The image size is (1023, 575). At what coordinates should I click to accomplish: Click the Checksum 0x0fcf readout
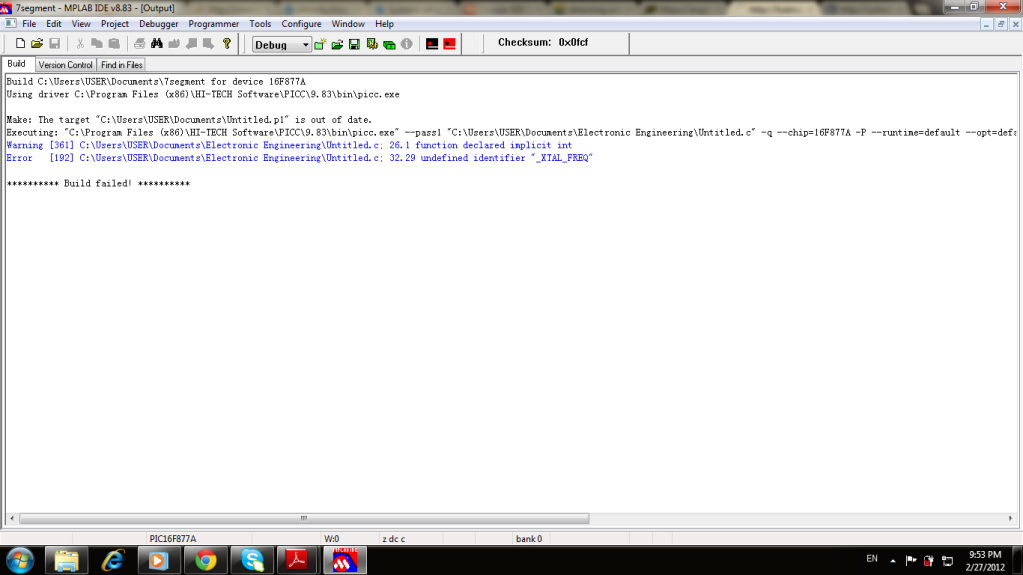point(543,42)
